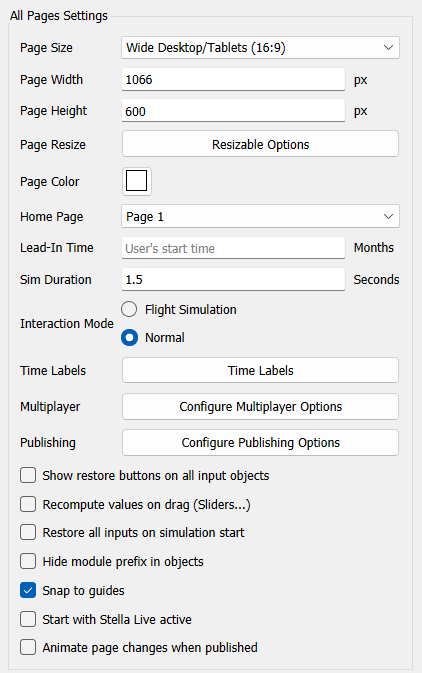Enable Restore all inputs on simulation start
This screenshot has width=422, height=673.
(x=28, y=532)
